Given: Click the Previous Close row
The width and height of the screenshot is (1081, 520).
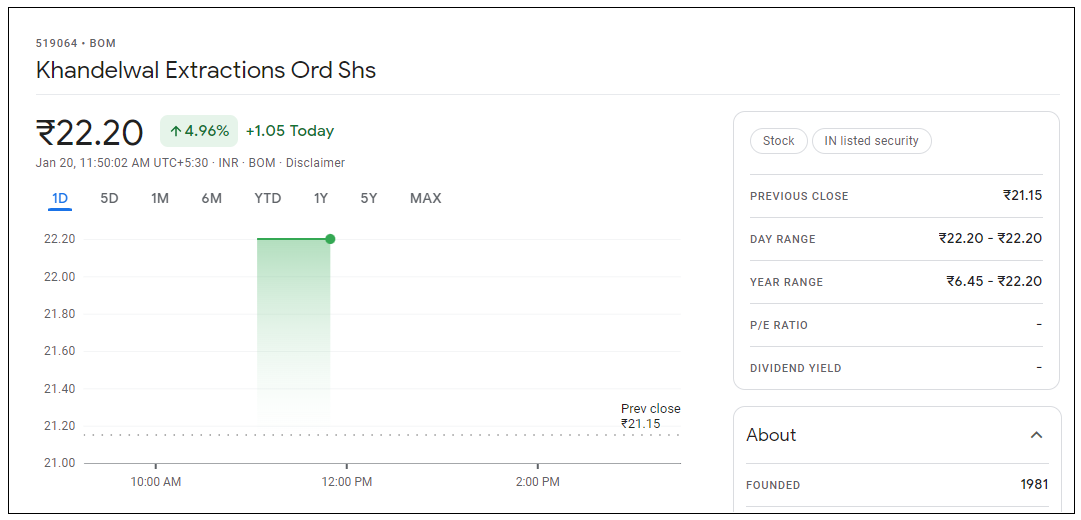Looking at the screenshot, I should 895,196.
